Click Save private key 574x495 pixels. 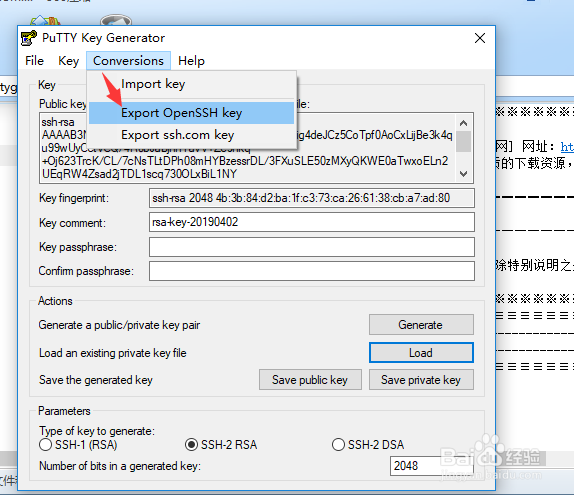(421, 380)
